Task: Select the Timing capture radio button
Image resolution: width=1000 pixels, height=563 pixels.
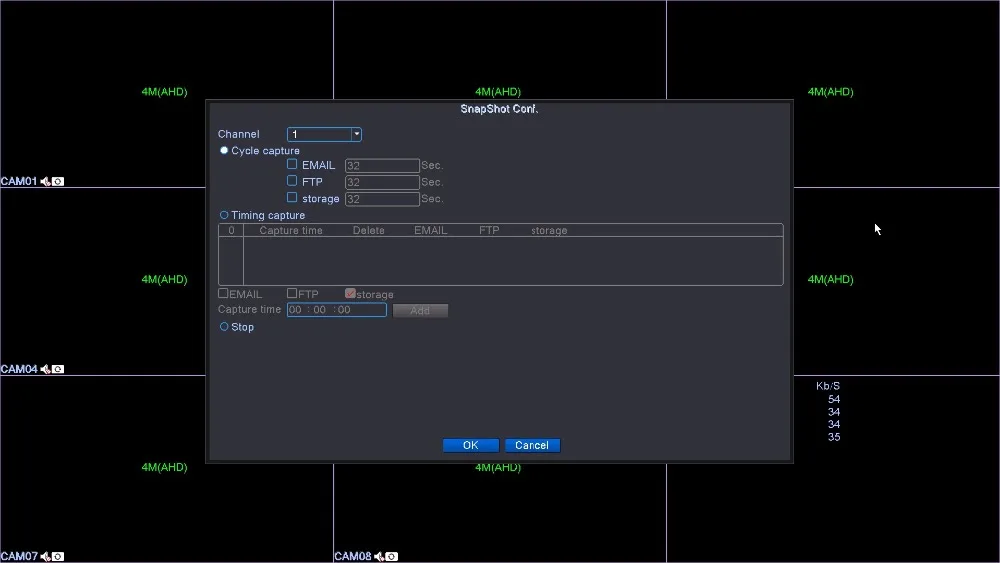Action: tap(224, 215)
